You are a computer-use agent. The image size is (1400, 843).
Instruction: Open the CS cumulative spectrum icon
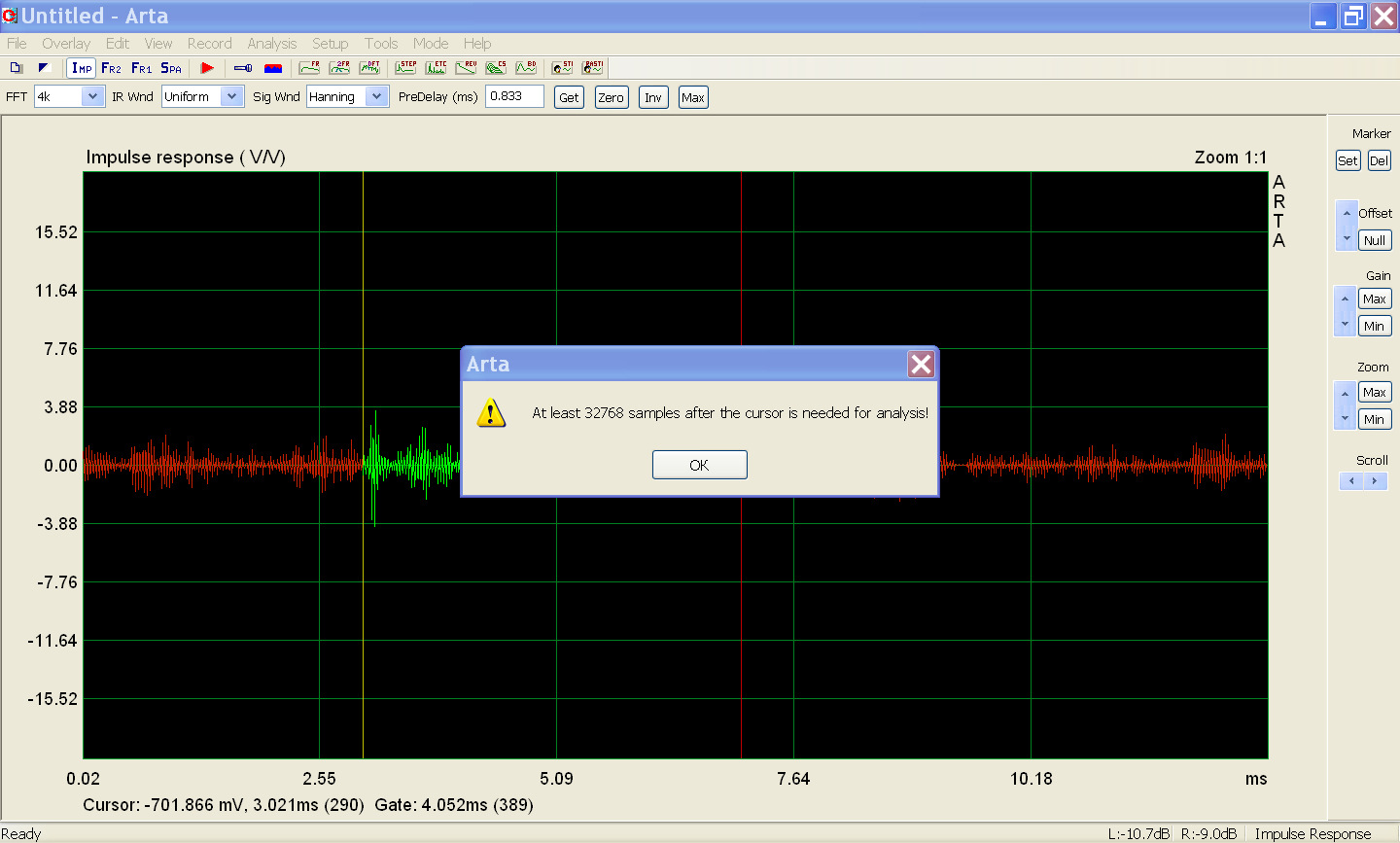click(496, 68)
